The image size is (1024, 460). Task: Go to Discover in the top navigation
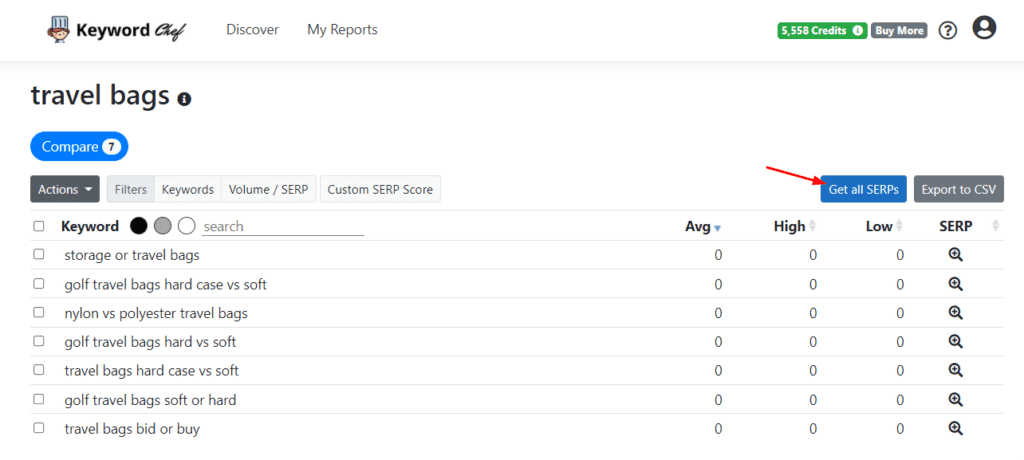click(x=252, y=30)
